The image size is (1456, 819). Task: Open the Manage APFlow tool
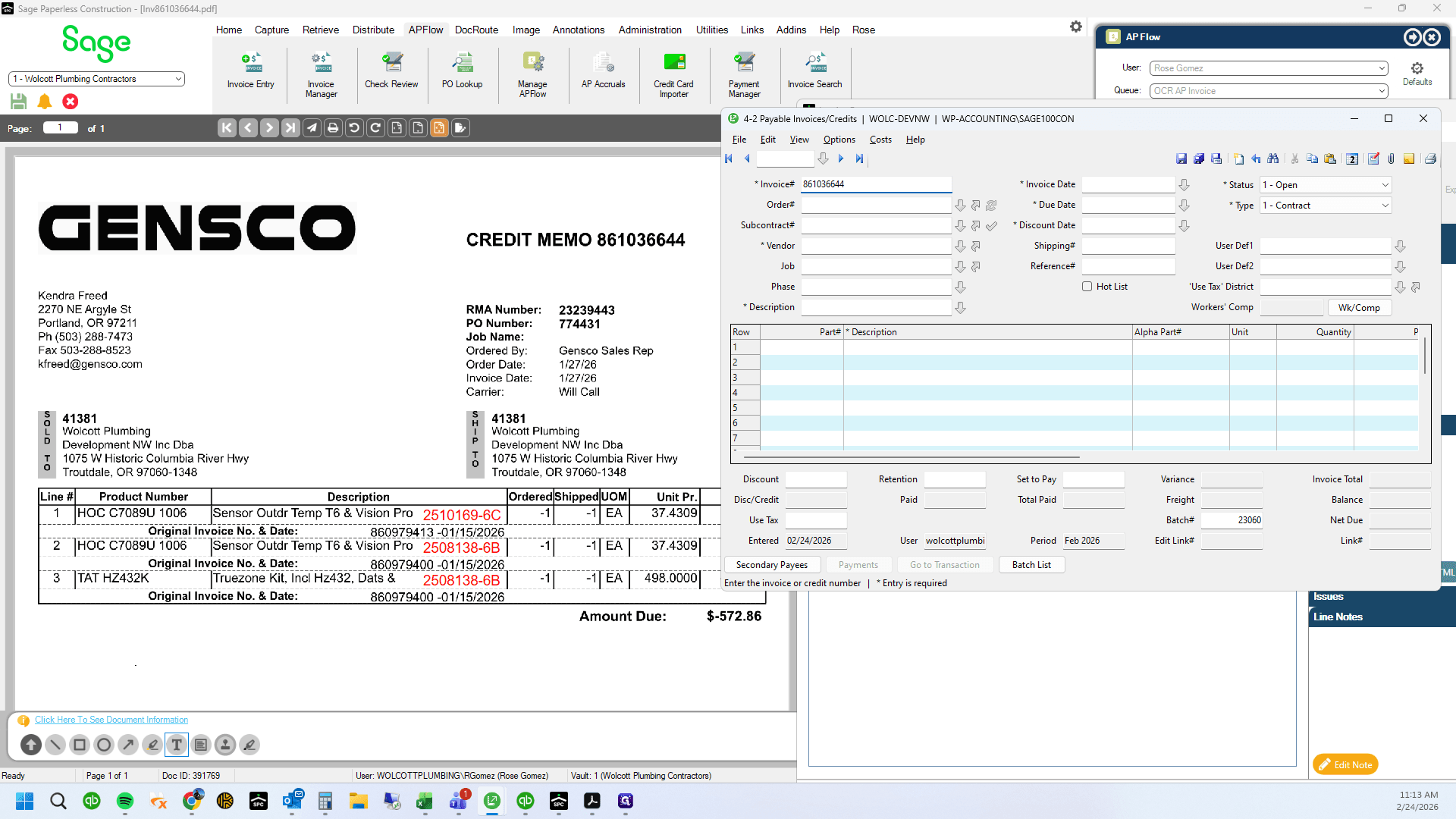[532, 75]
